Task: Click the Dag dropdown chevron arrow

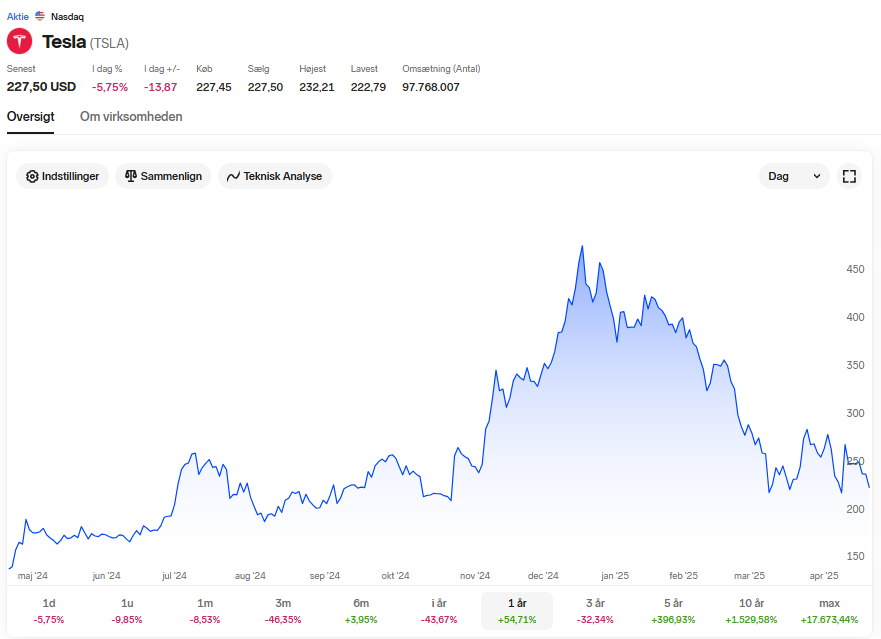Action: coord(817,176)
